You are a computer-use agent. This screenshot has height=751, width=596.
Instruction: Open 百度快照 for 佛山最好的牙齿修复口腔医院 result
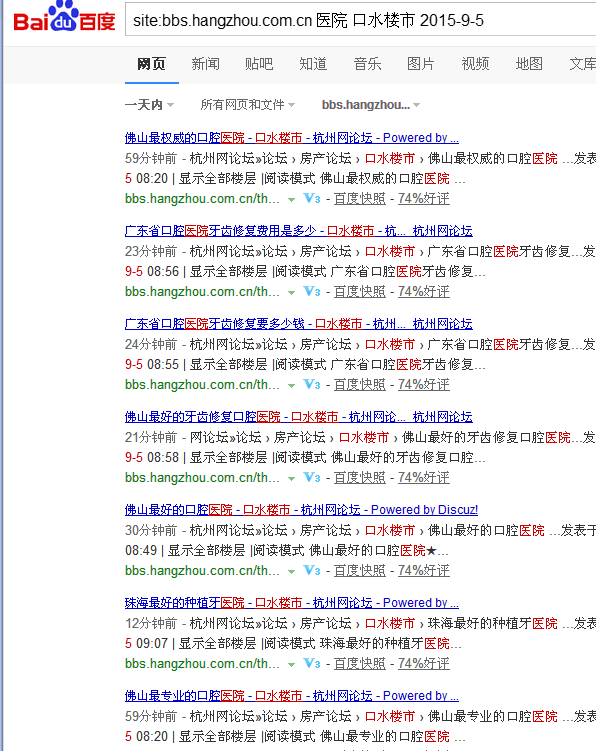[x=359, y=477]
